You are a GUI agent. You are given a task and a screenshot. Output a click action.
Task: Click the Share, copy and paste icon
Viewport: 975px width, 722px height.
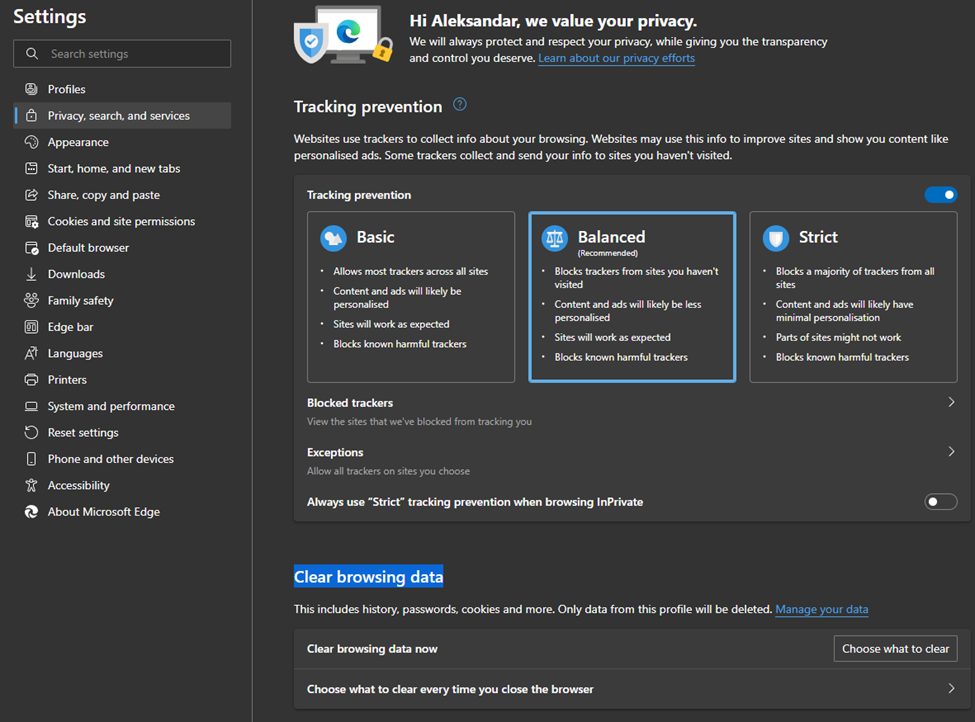(x=31, y=195)
